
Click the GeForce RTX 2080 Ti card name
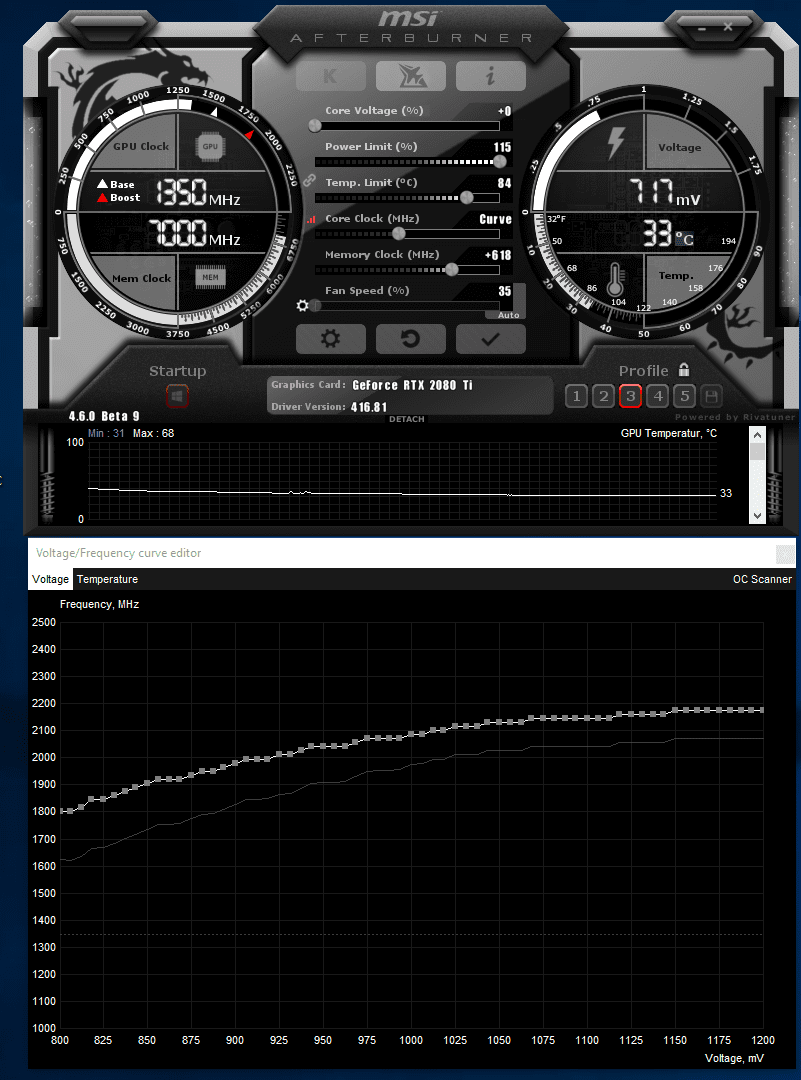click(x=412, y=385)
